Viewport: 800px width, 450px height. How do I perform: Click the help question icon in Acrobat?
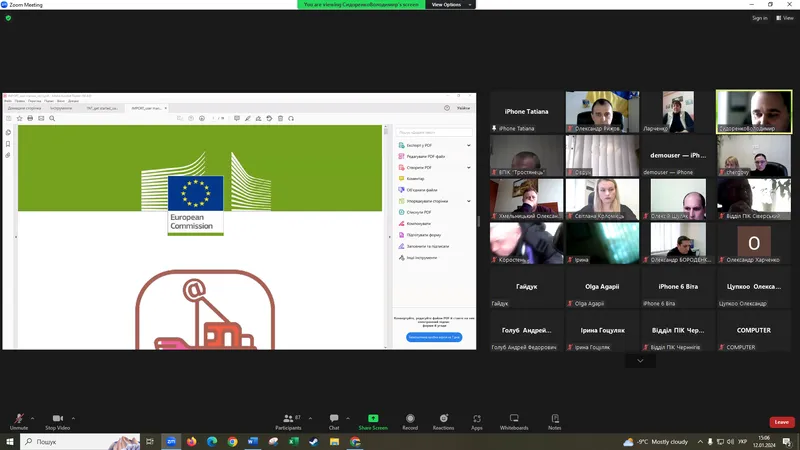447,108
